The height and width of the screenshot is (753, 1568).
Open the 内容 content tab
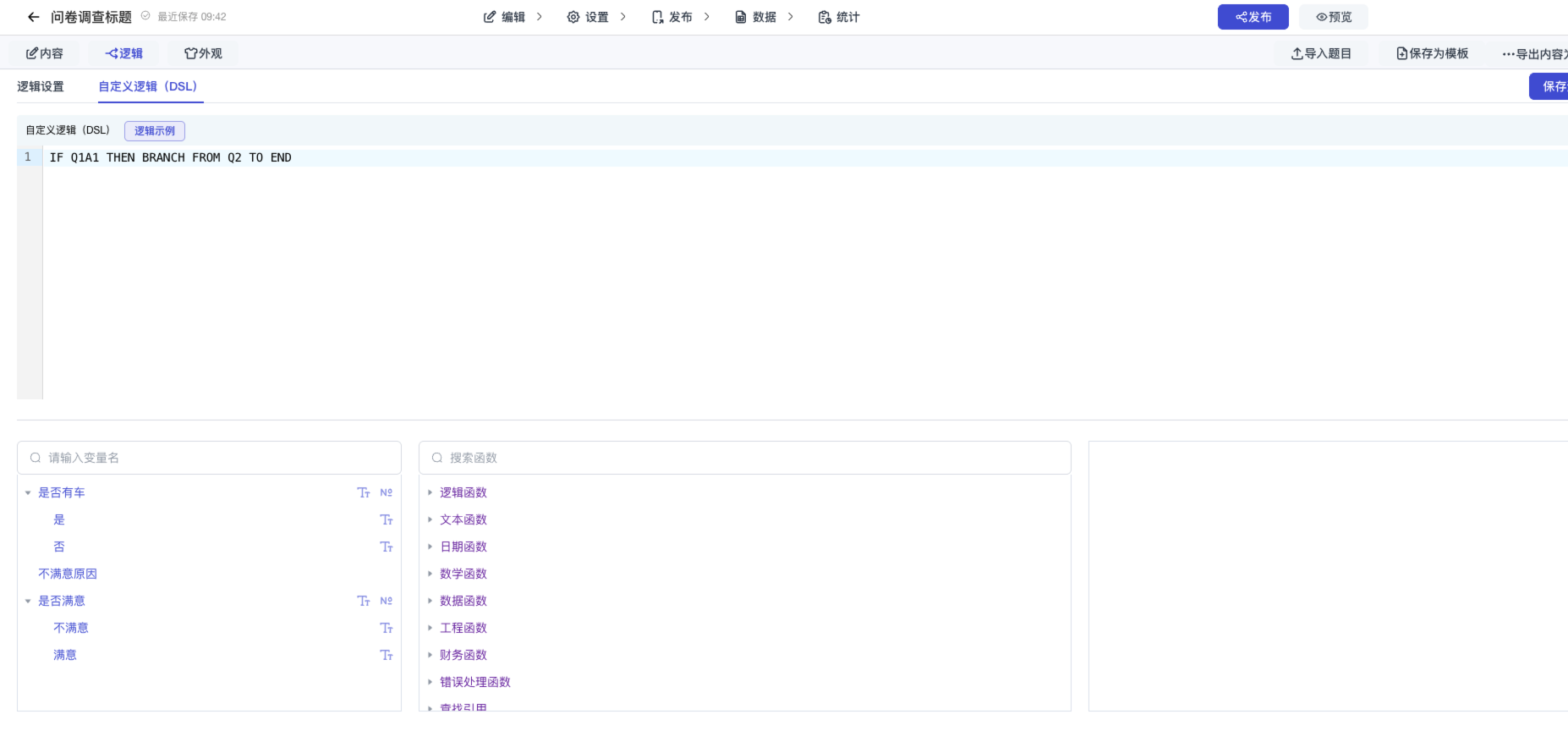click(45, 53)
